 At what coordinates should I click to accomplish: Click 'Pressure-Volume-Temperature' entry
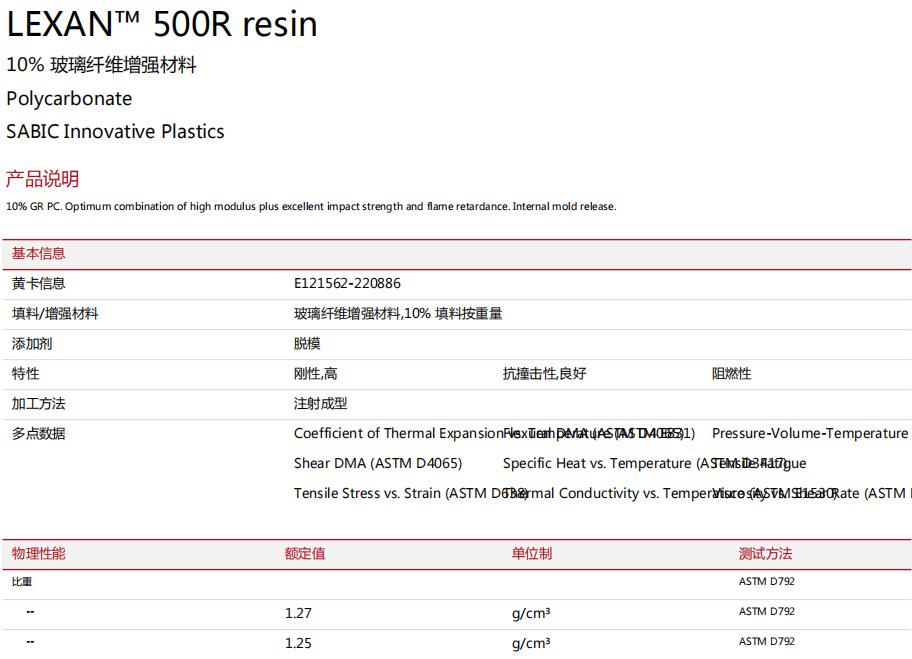810,433
